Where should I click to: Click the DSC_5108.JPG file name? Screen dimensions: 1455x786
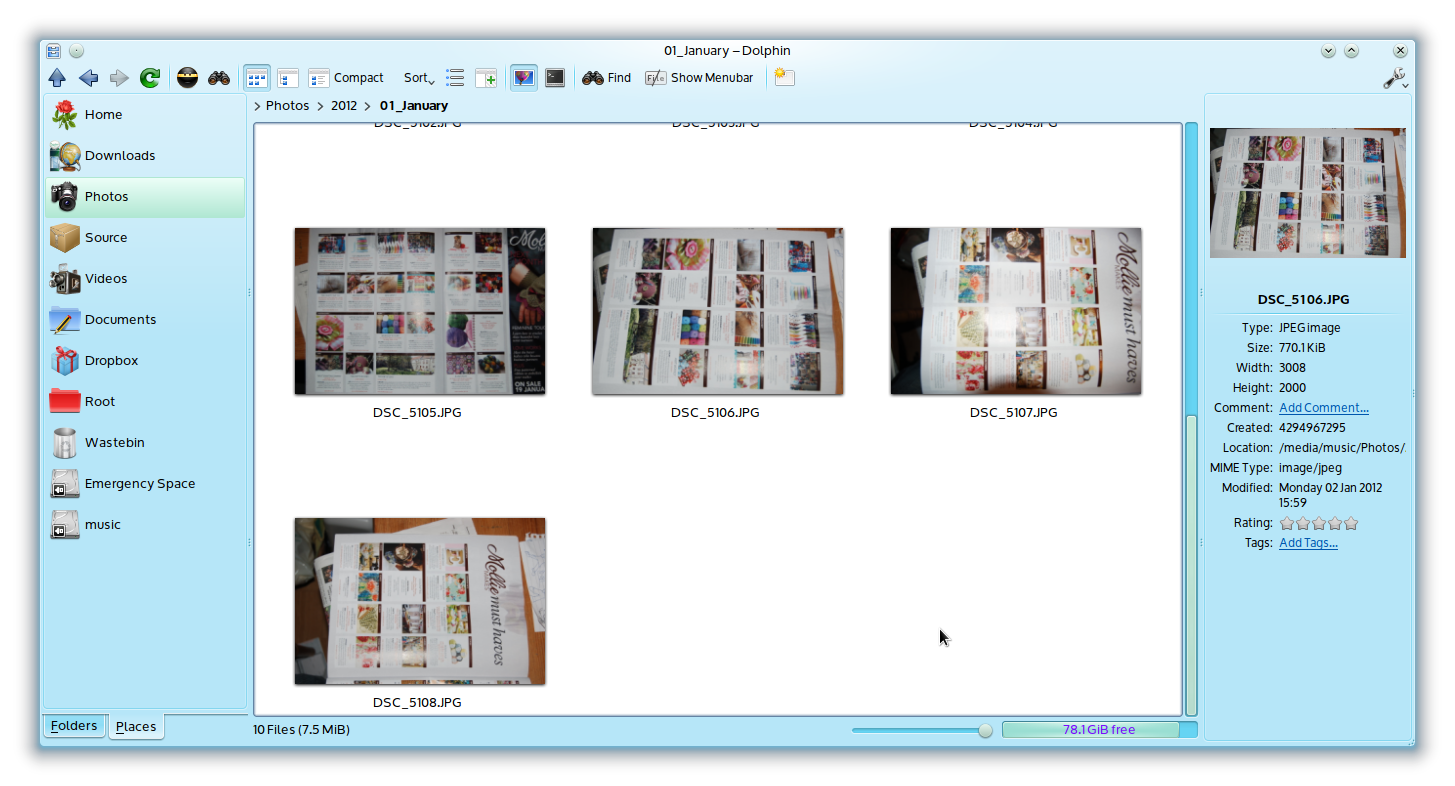[x=417, y=703]
